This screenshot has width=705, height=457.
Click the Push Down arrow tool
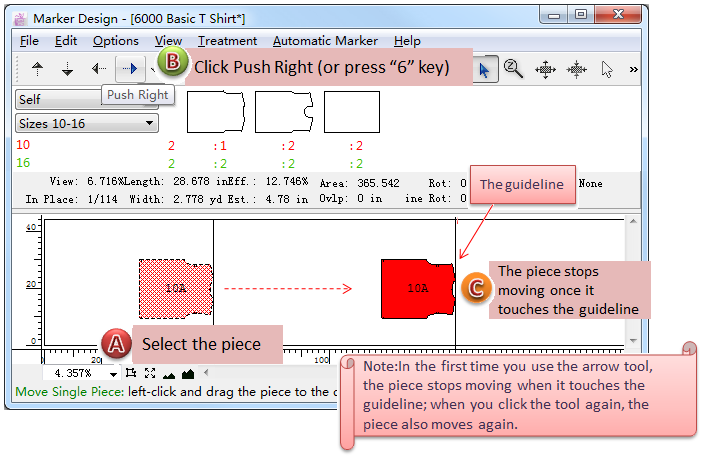(x=68, y=69)
